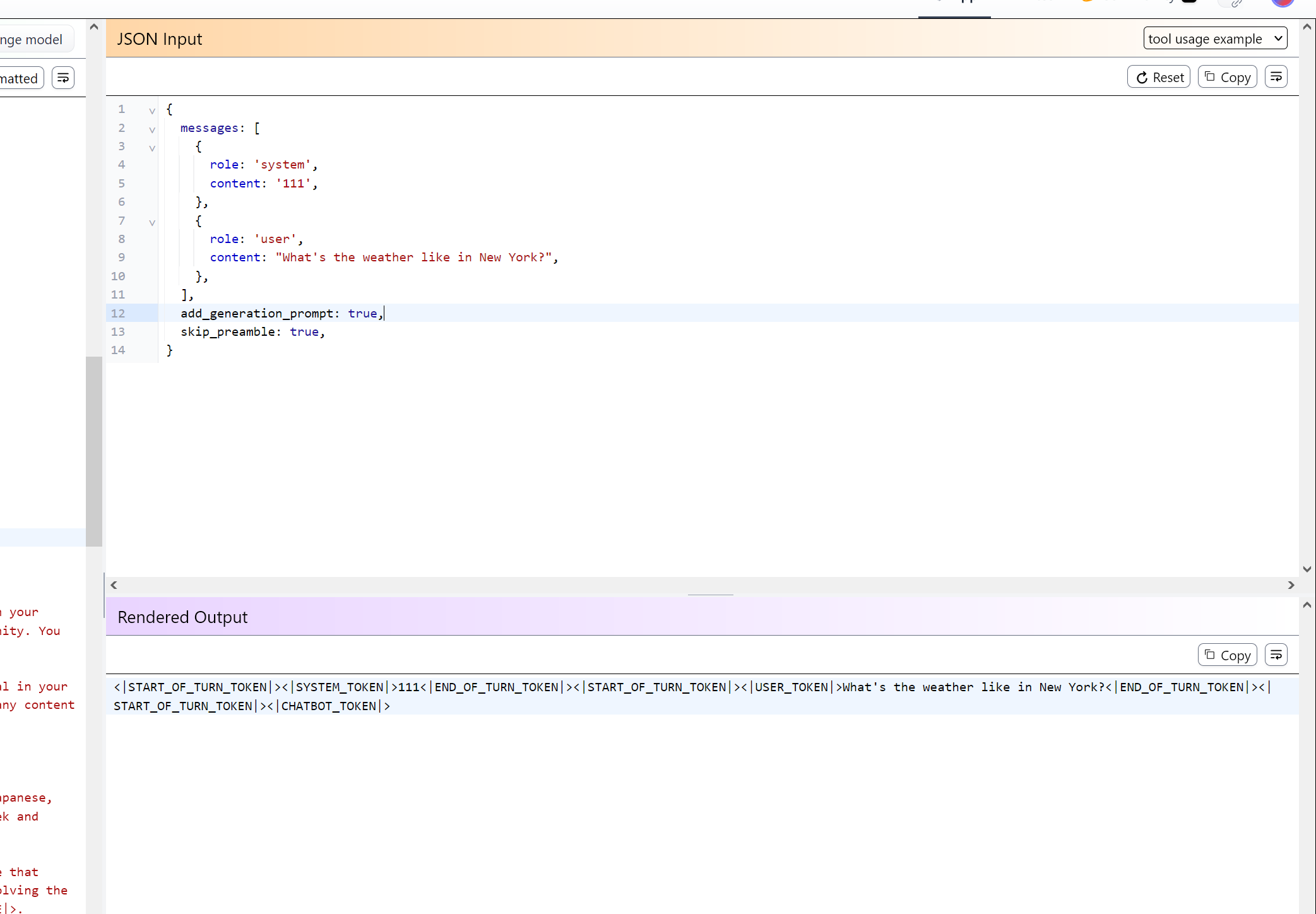The width and height of the screenshot is (1316, 914).
Task: Click the Change model button
Action: 33,39
